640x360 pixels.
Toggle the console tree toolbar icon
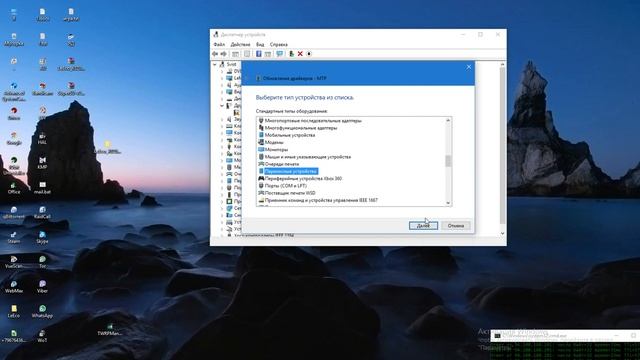236,54
